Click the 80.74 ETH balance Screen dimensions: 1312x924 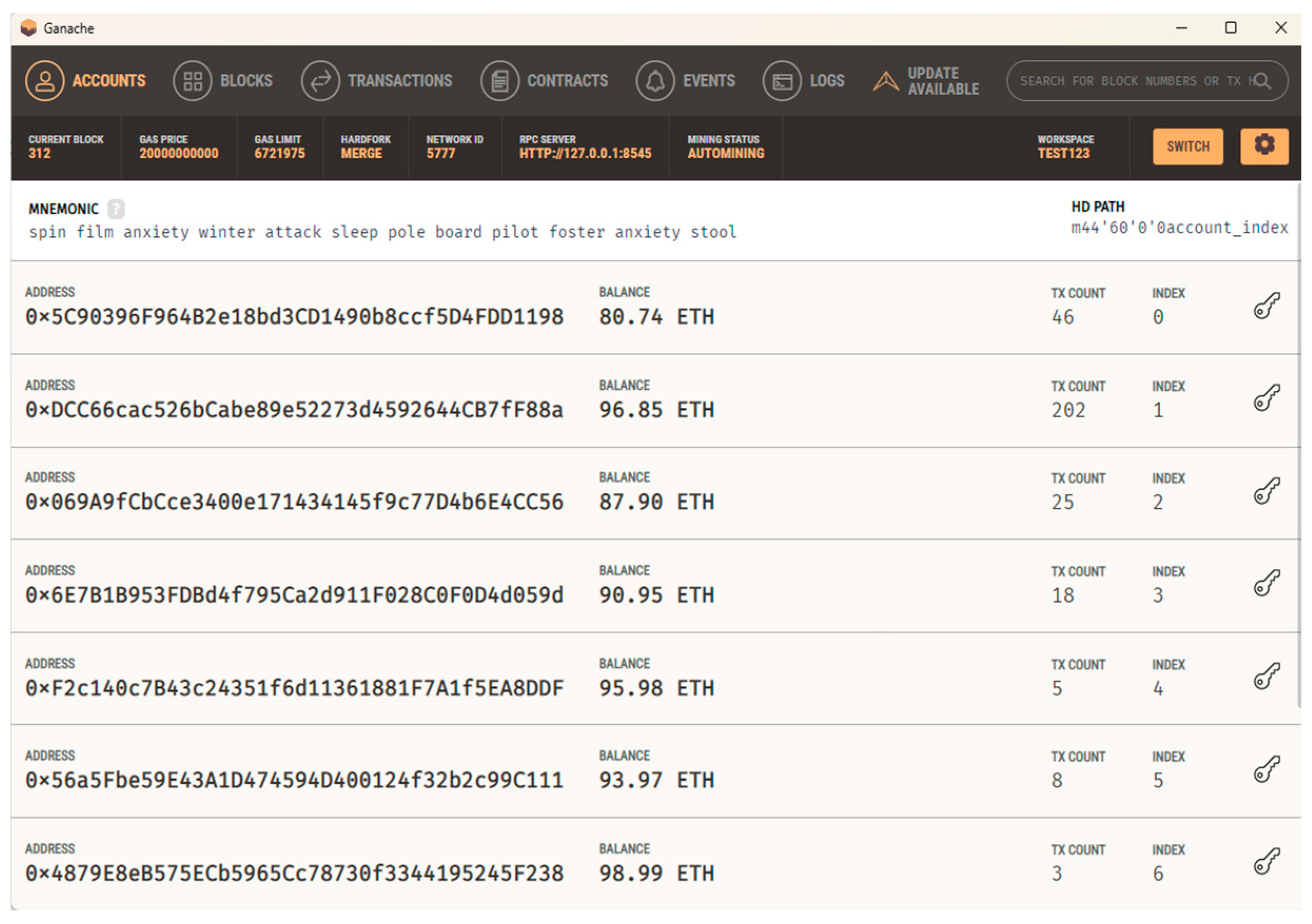click(657, 317)
